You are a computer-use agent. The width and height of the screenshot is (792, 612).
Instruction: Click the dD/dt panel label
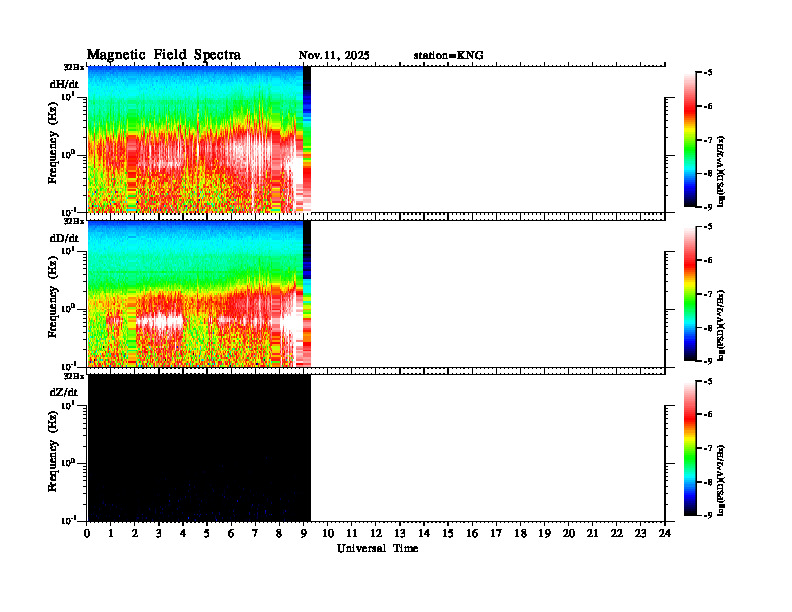point(64,238)
